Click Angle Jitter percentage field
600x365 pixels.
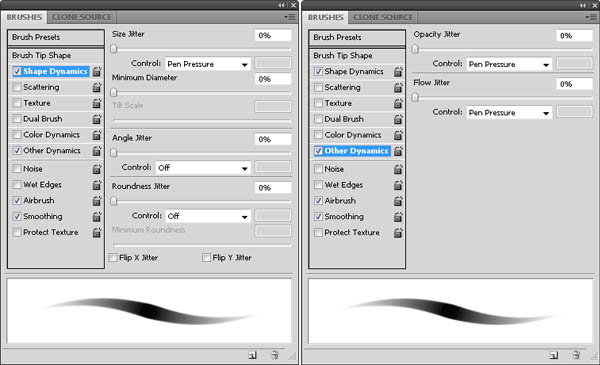pyautogui.click(x=273, y=139)
